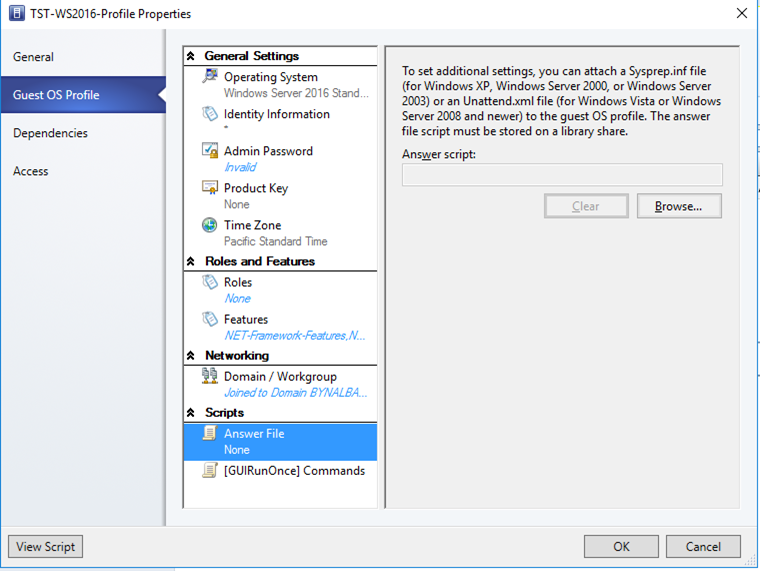Select the Admin Password item
The image size is (760, 571).
coord(280,159)
